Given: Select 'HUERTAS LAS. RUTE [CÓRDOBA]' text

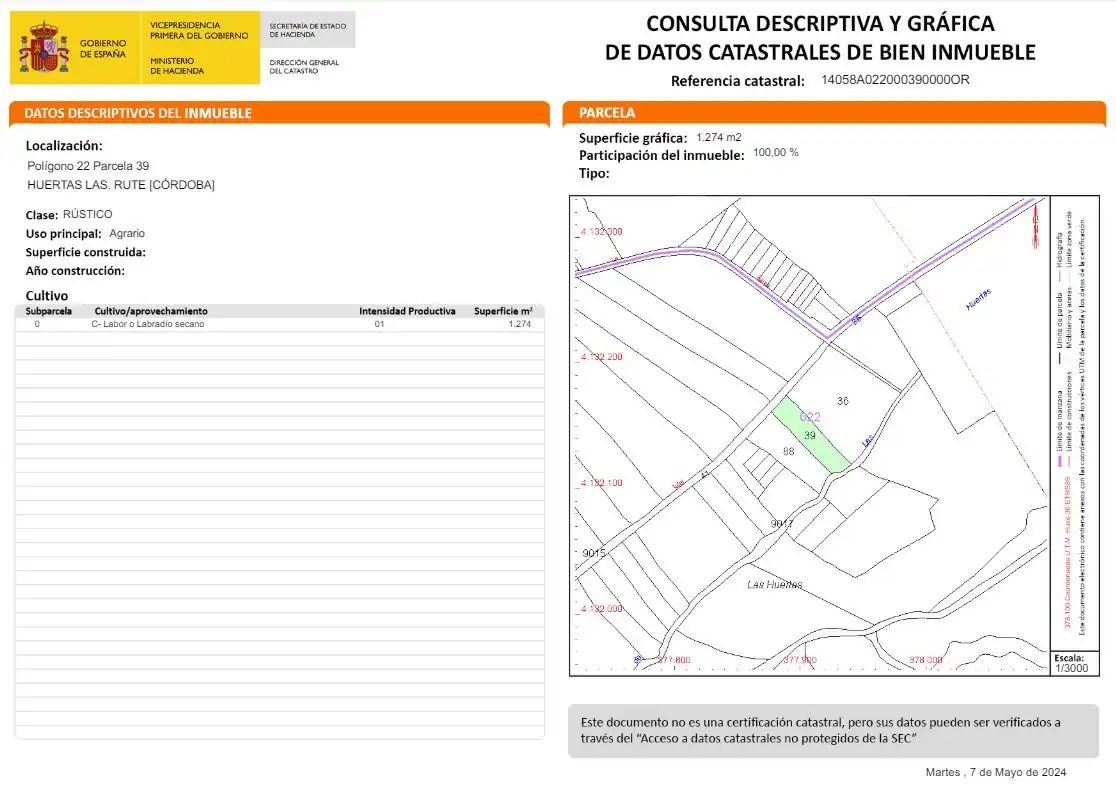Looking at the screenshot, I should click(121, 184).
